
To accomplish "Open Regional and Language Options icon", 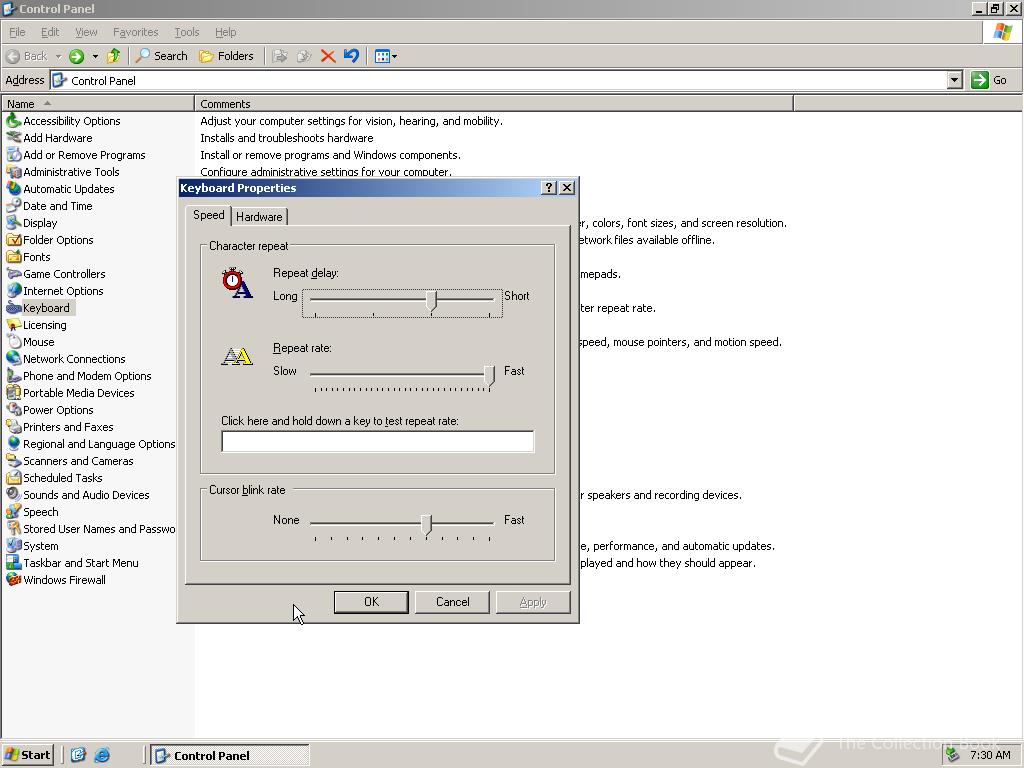I will [x=13, y=443].
